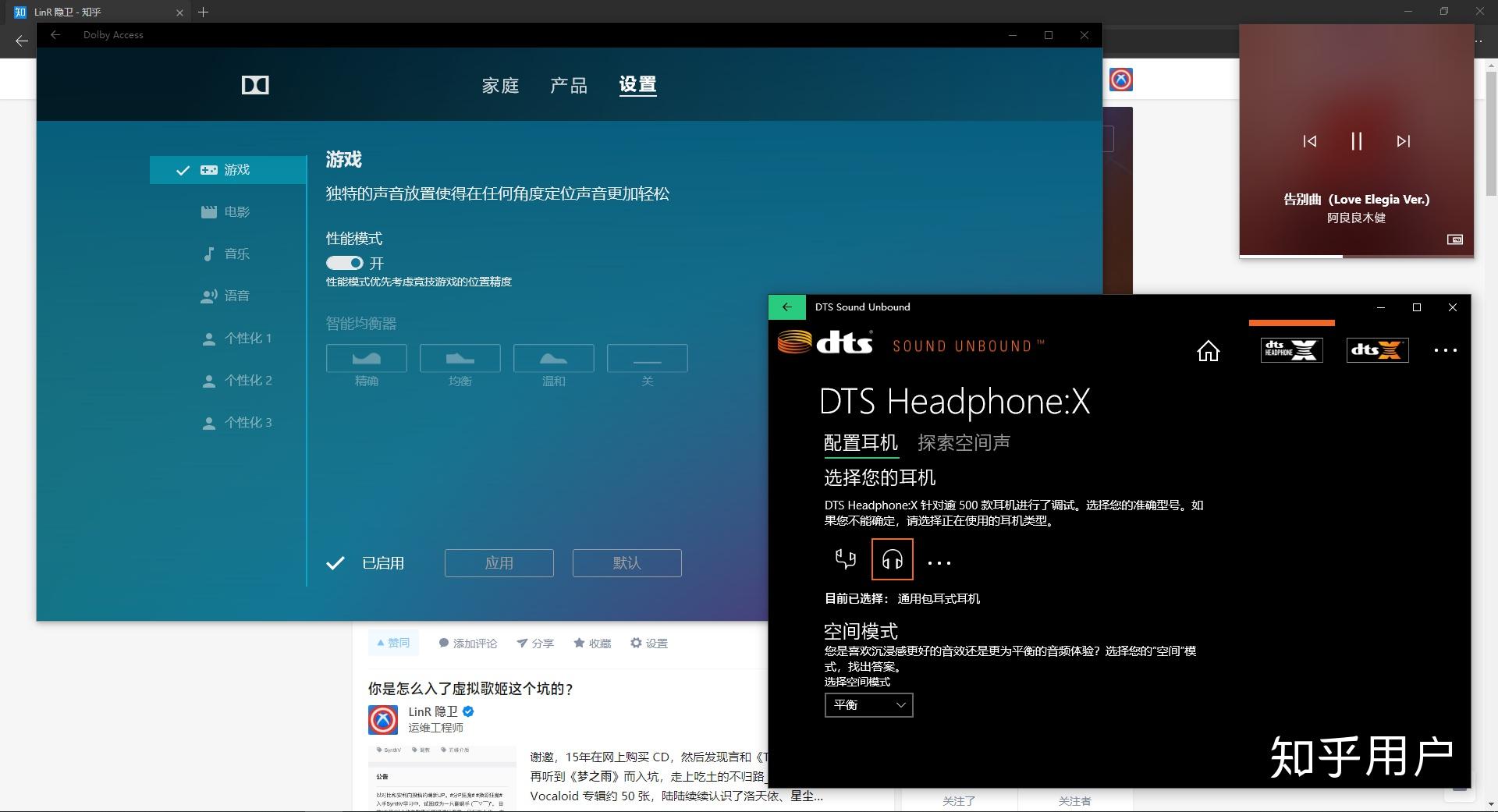
Task: Select the 均衡 equalizer option
Action: pos(460,360)
